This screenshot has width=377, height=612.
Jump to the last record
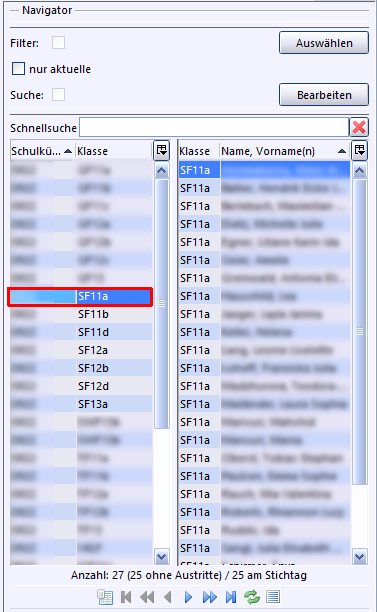231,597
